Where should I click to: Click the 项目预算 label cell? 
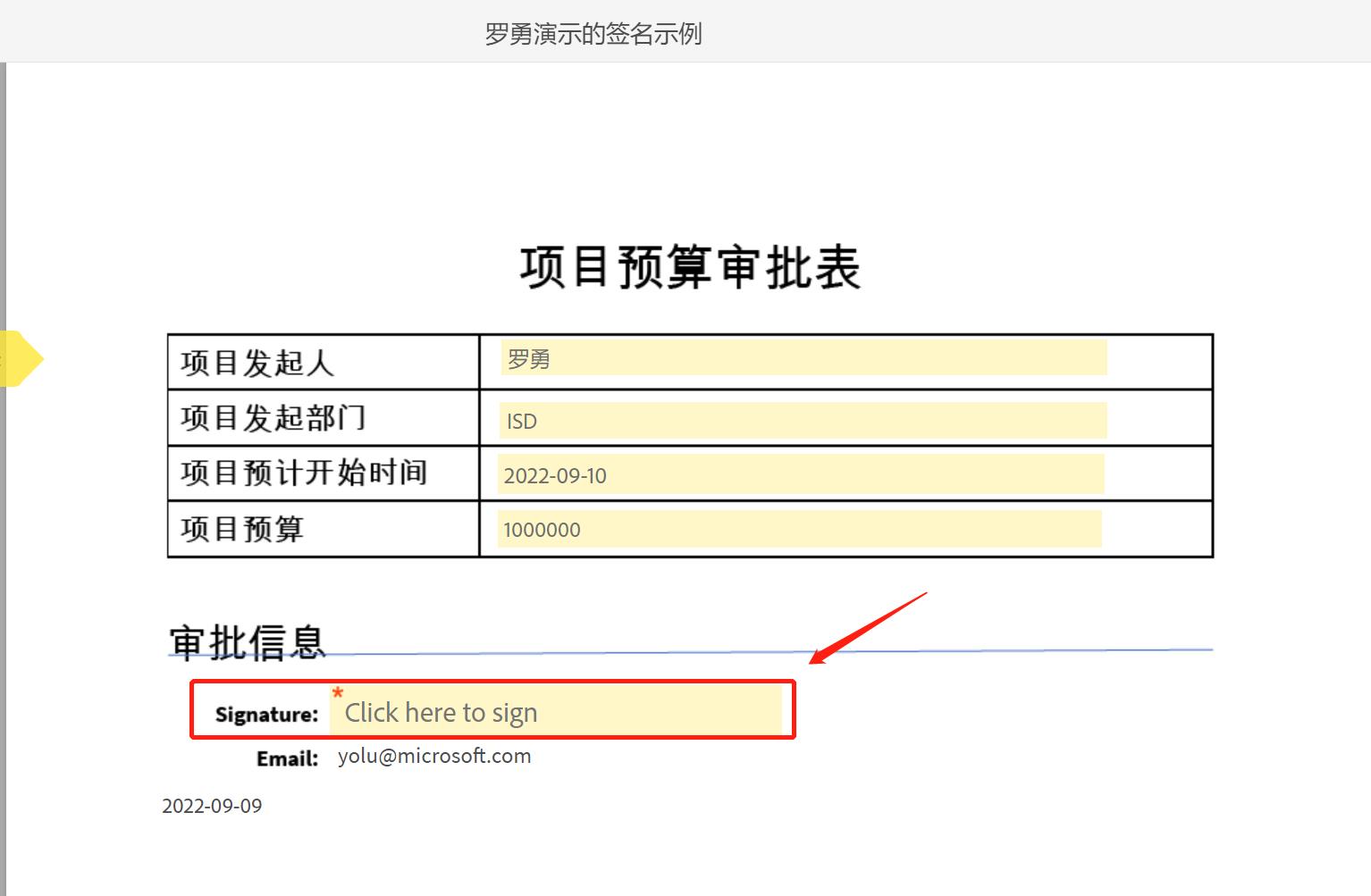coord(324,529)
